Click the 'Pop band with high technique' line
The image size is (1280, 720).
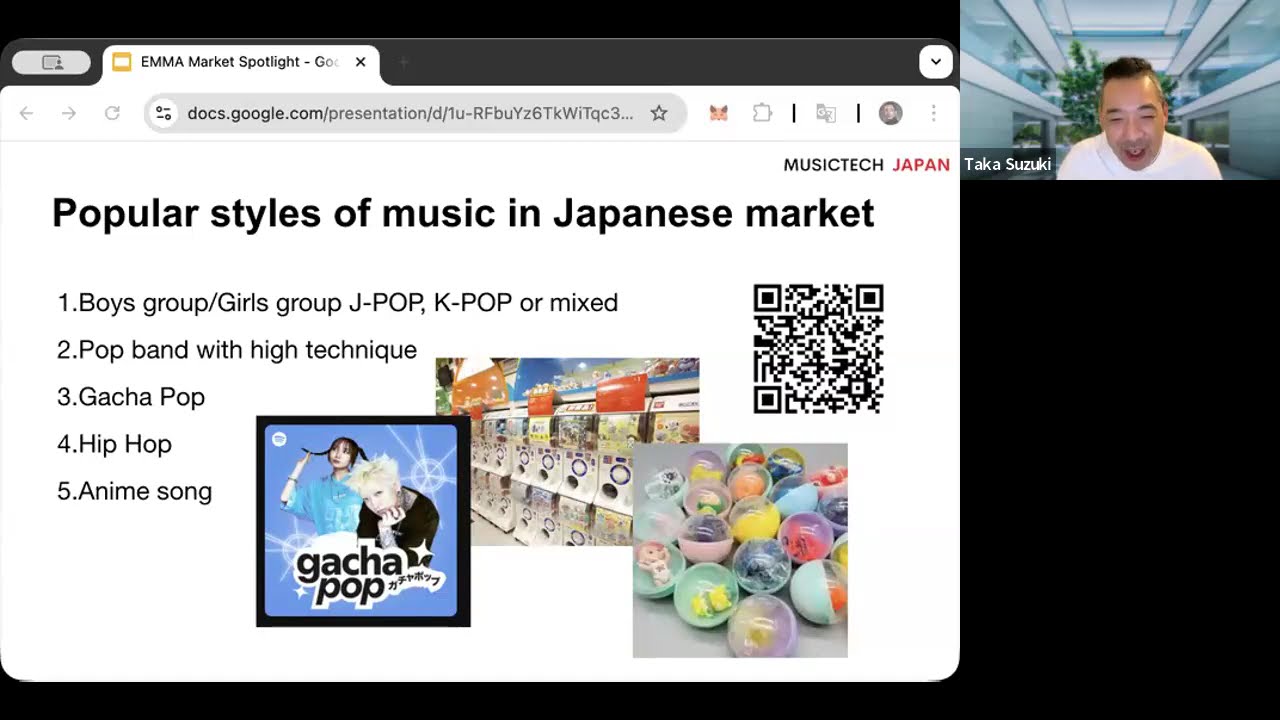pyautogui.click(x=237, y=349)
